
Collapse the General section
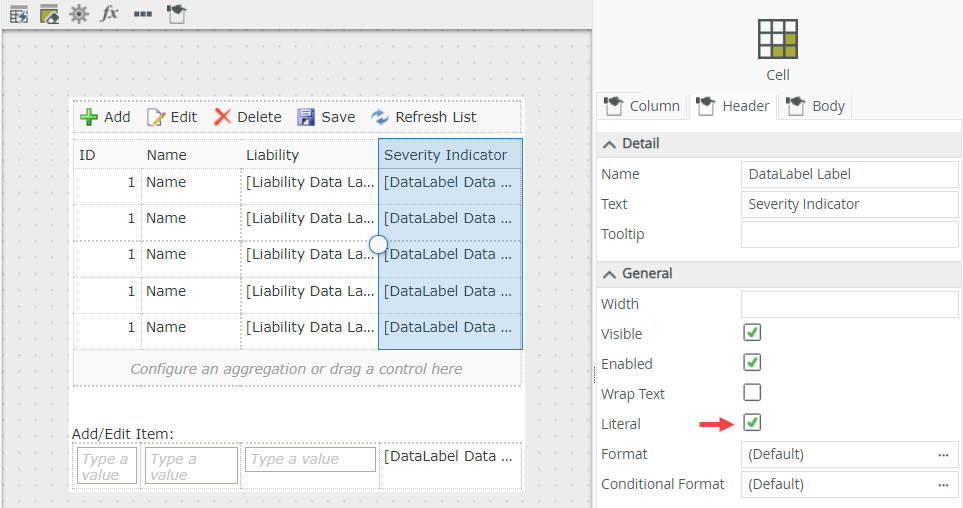[x=609, y=274]
